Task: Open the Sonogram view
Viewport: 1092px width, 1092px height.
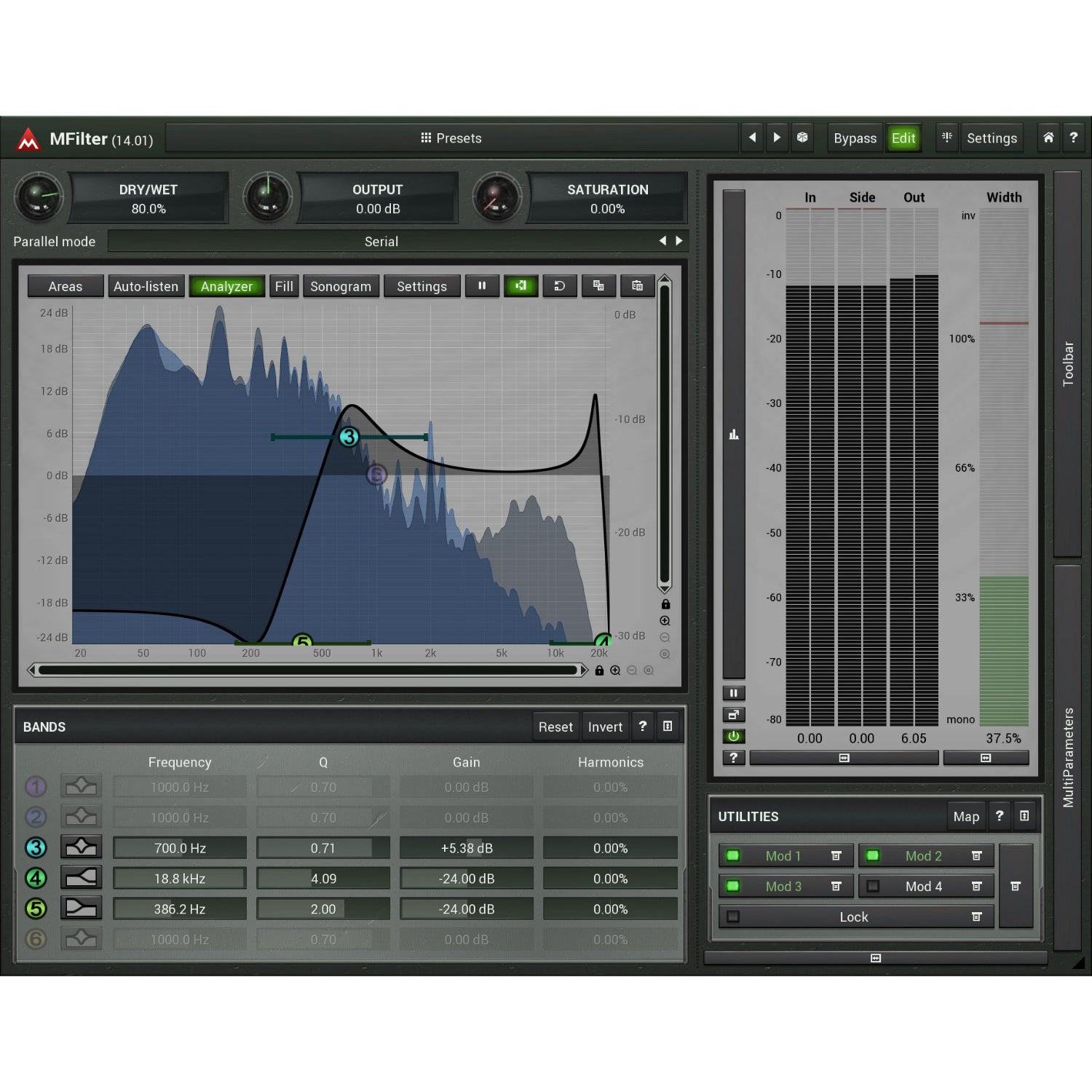Action: [x=341, y=286]
